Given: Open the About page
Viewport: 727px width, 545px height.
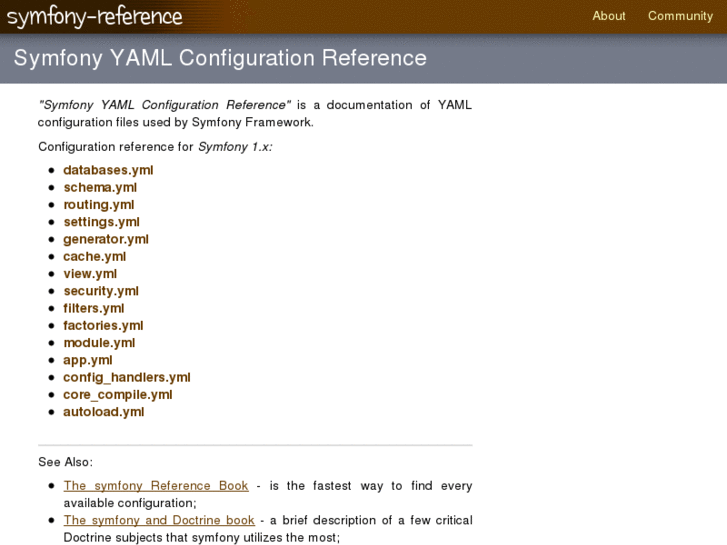Looking at the screenshot, I should 609,16.
